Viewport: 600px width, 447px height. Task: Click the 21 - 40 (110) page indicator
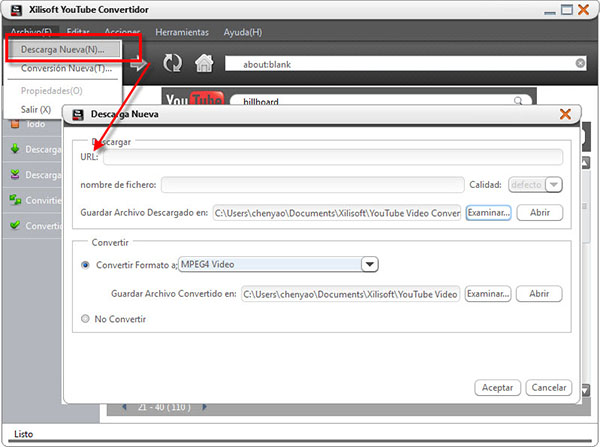[164, 407]
